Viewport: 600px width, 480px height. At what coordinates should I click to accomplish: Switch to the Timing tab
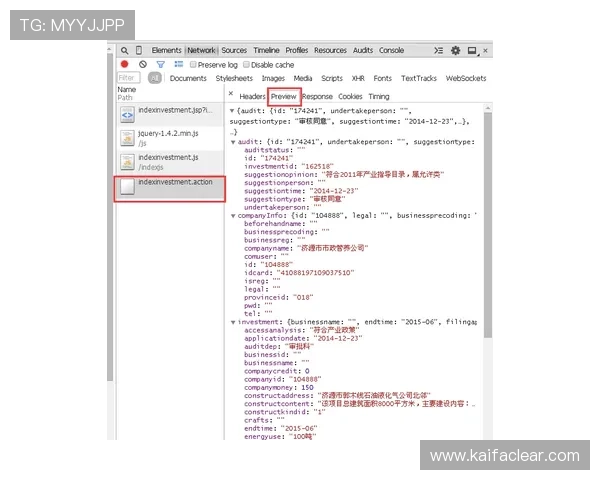379,96
